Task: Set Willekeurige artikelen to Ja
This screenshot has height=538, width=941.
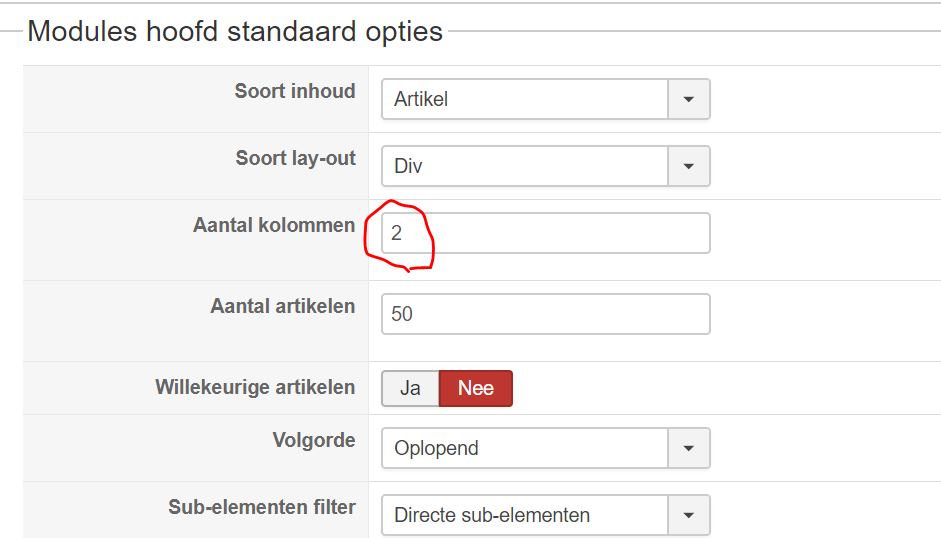Action: click(x=410, y=389)
